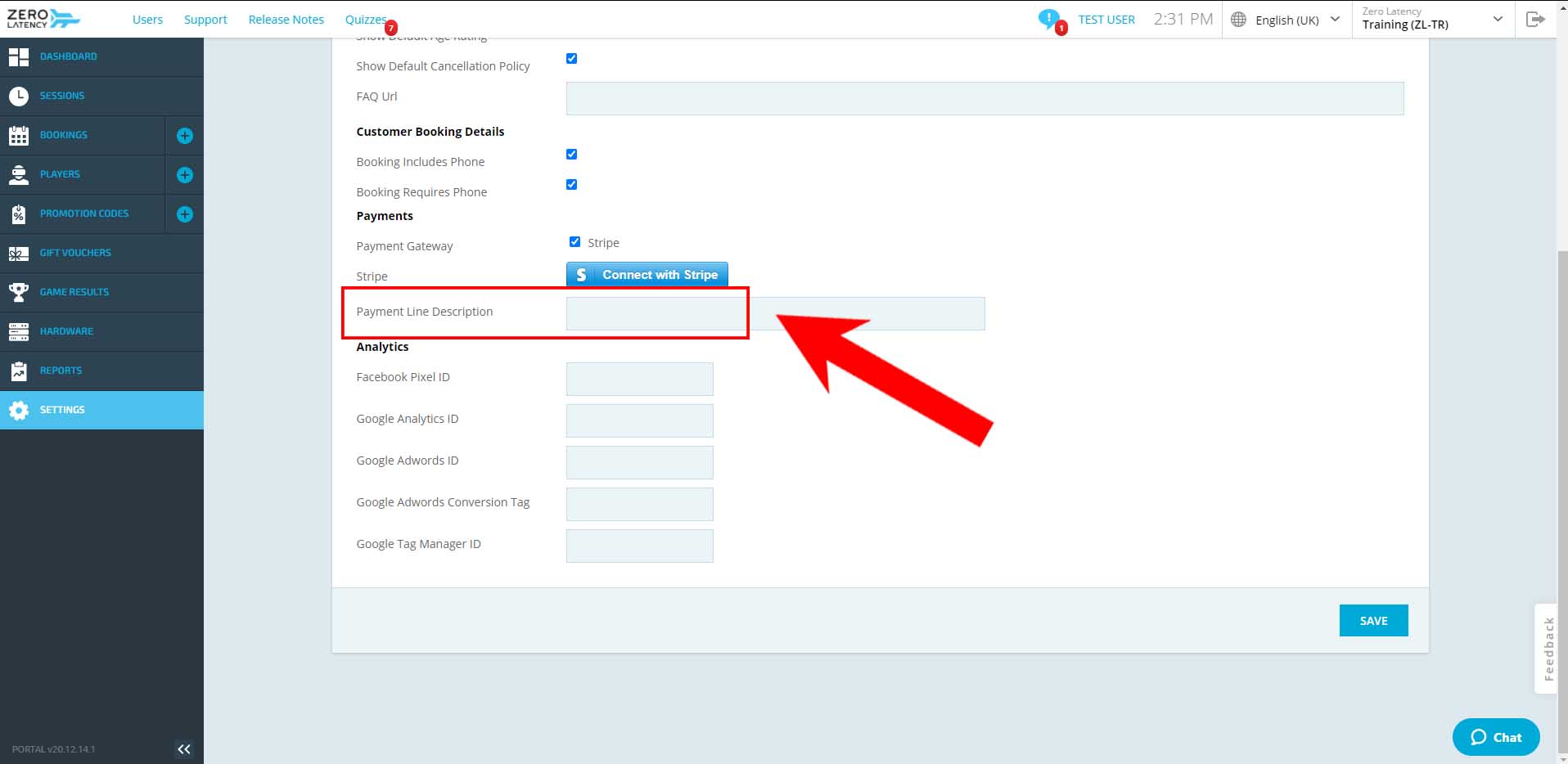
Task: Open the Feedback side tab
Action: (1547, 649)
